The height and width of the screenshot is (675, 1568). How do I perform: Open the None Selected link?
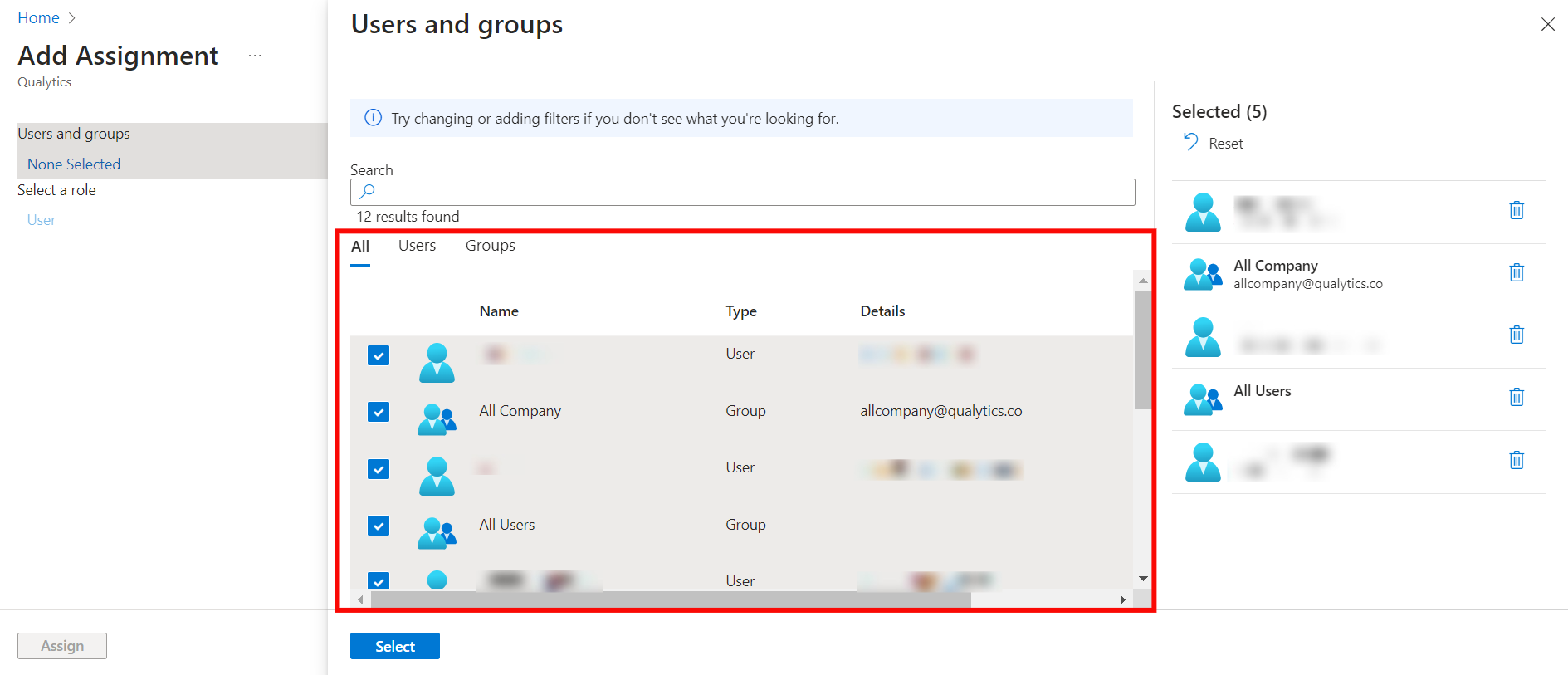(74, 164)
